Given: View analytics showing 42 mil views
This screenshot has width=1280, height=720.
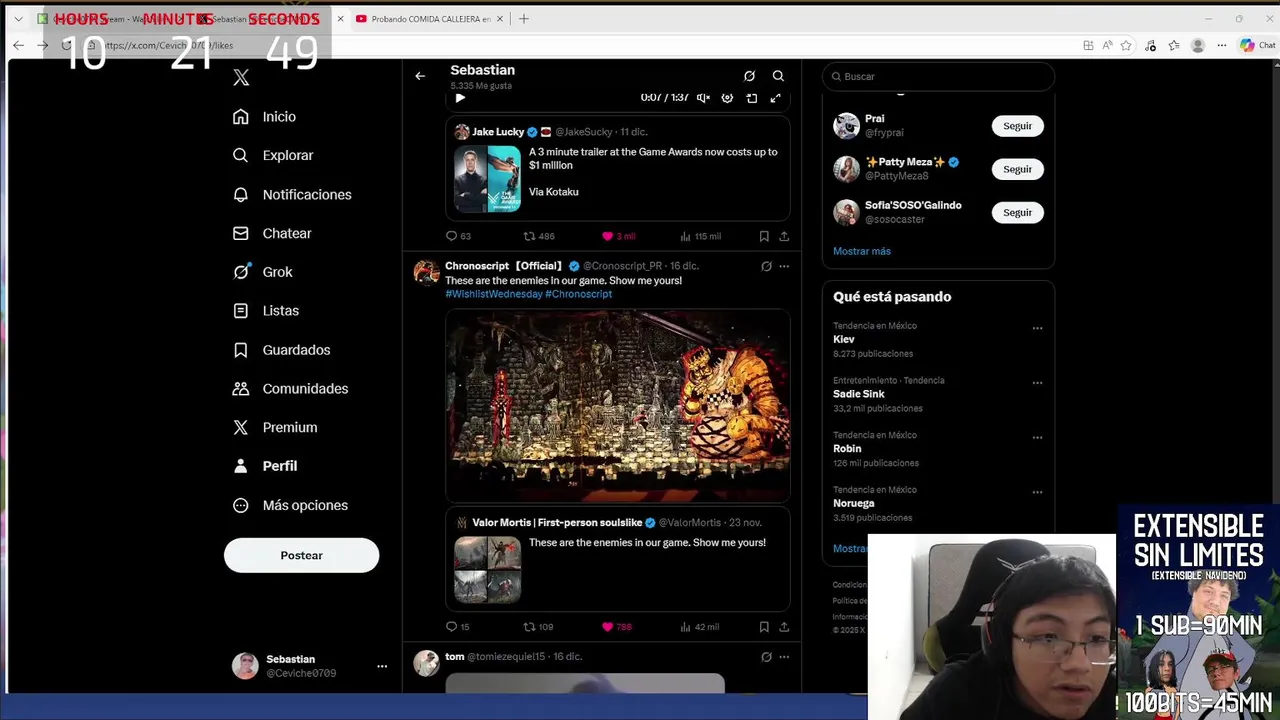Looking at the screenshot, I should pos(700,627).
